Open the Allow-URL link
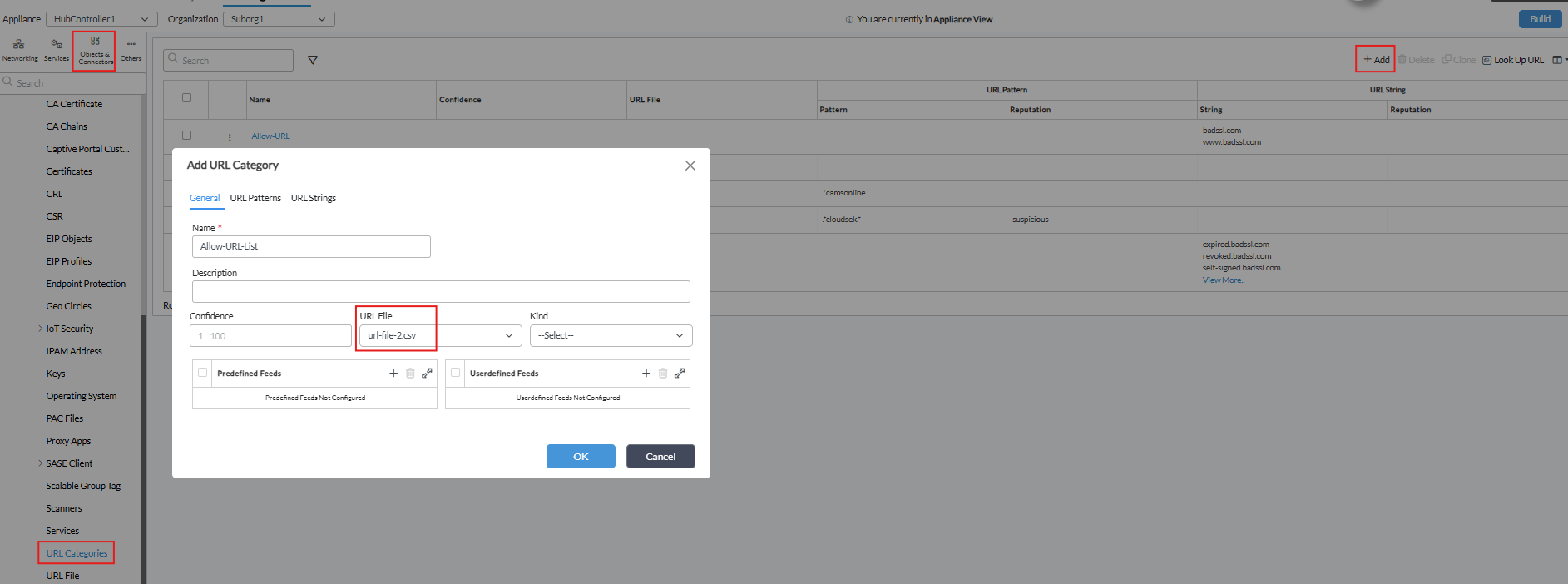Image resolution: width=1568 pixels, height=584 pixels. point(271,136)
